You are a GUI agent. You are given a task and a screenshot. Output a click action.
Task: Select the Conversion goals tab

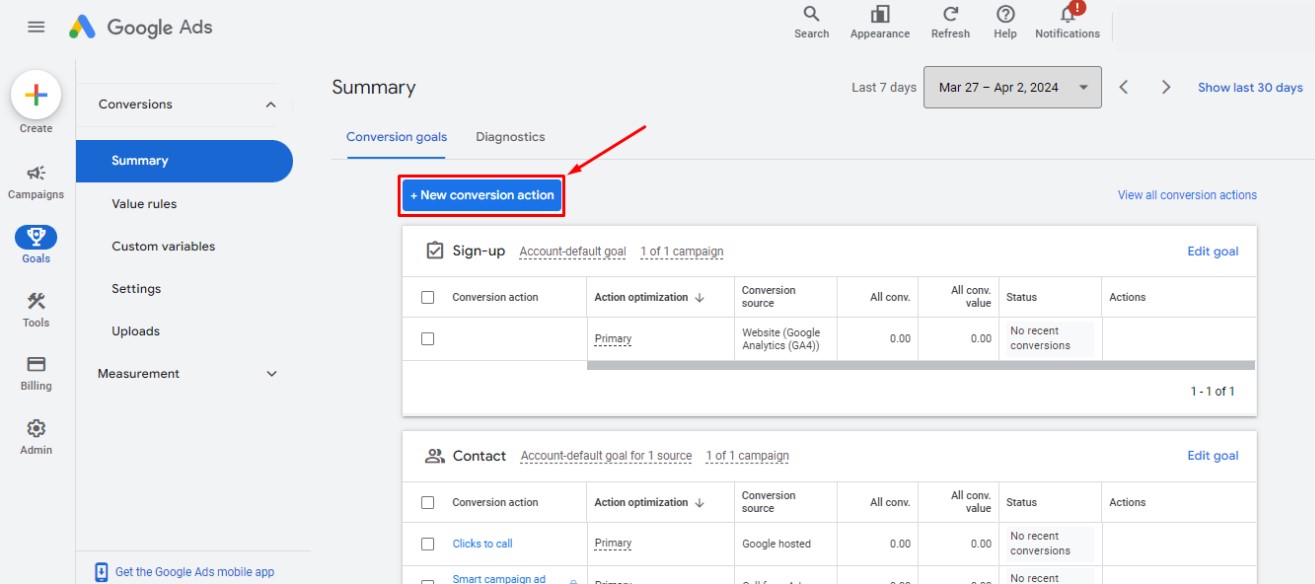396,137
